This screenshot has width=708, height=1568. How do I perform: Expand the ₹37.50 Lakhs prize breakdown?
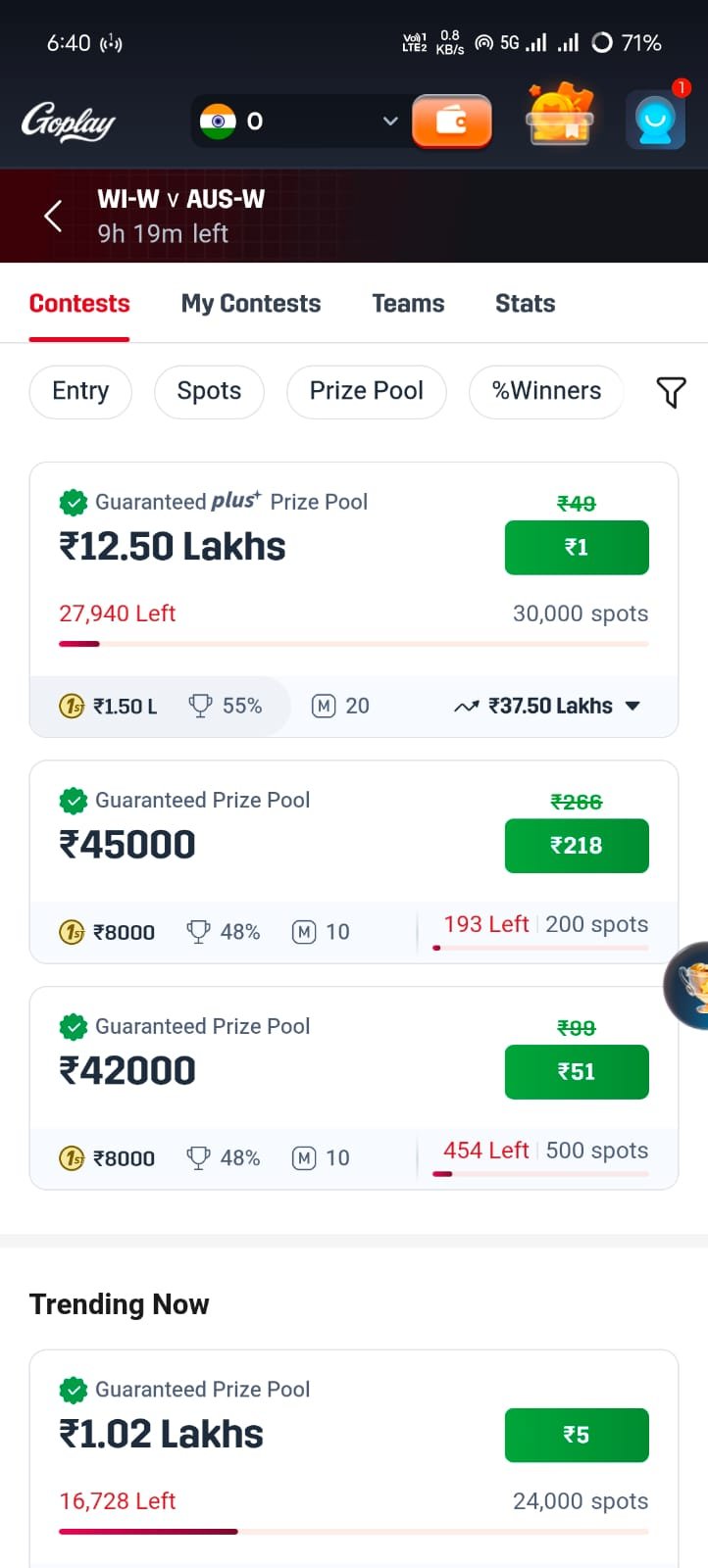point(632,706)
